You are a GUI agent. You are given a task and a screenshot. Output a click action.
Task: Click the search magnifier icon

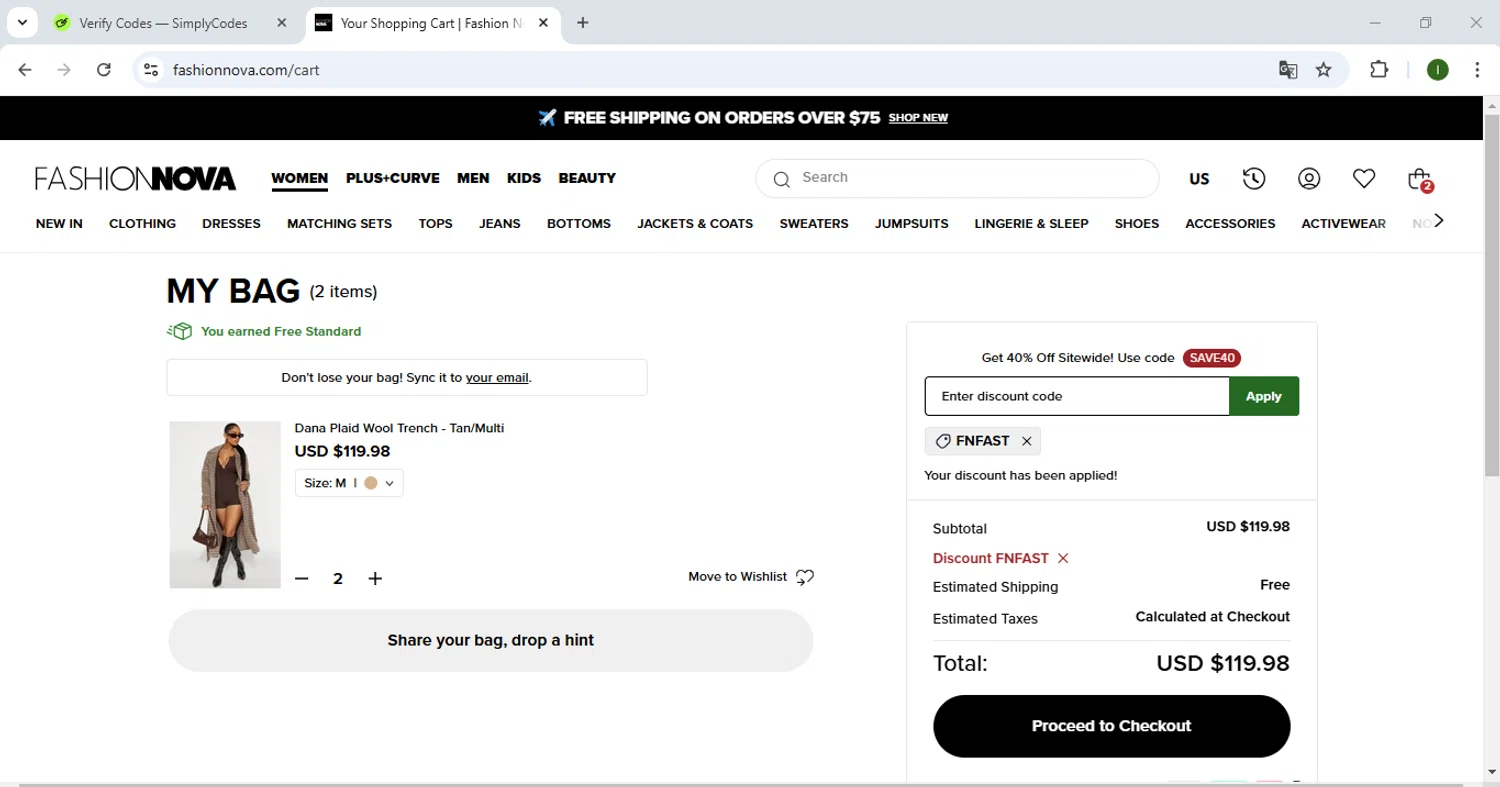782,179
